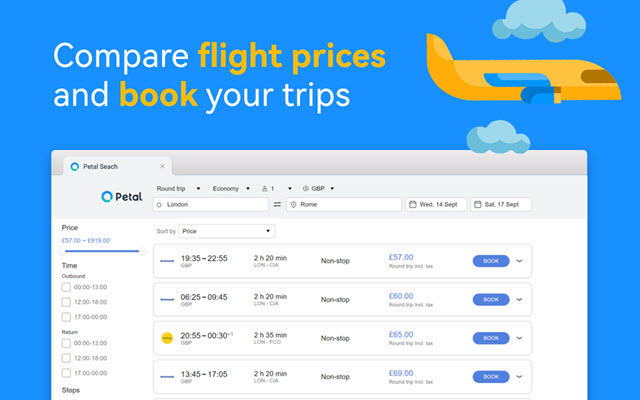The image size is (640, 400).
Task: Enable return 12:00-18:00 time filter
Action: (x=66, y=357)
